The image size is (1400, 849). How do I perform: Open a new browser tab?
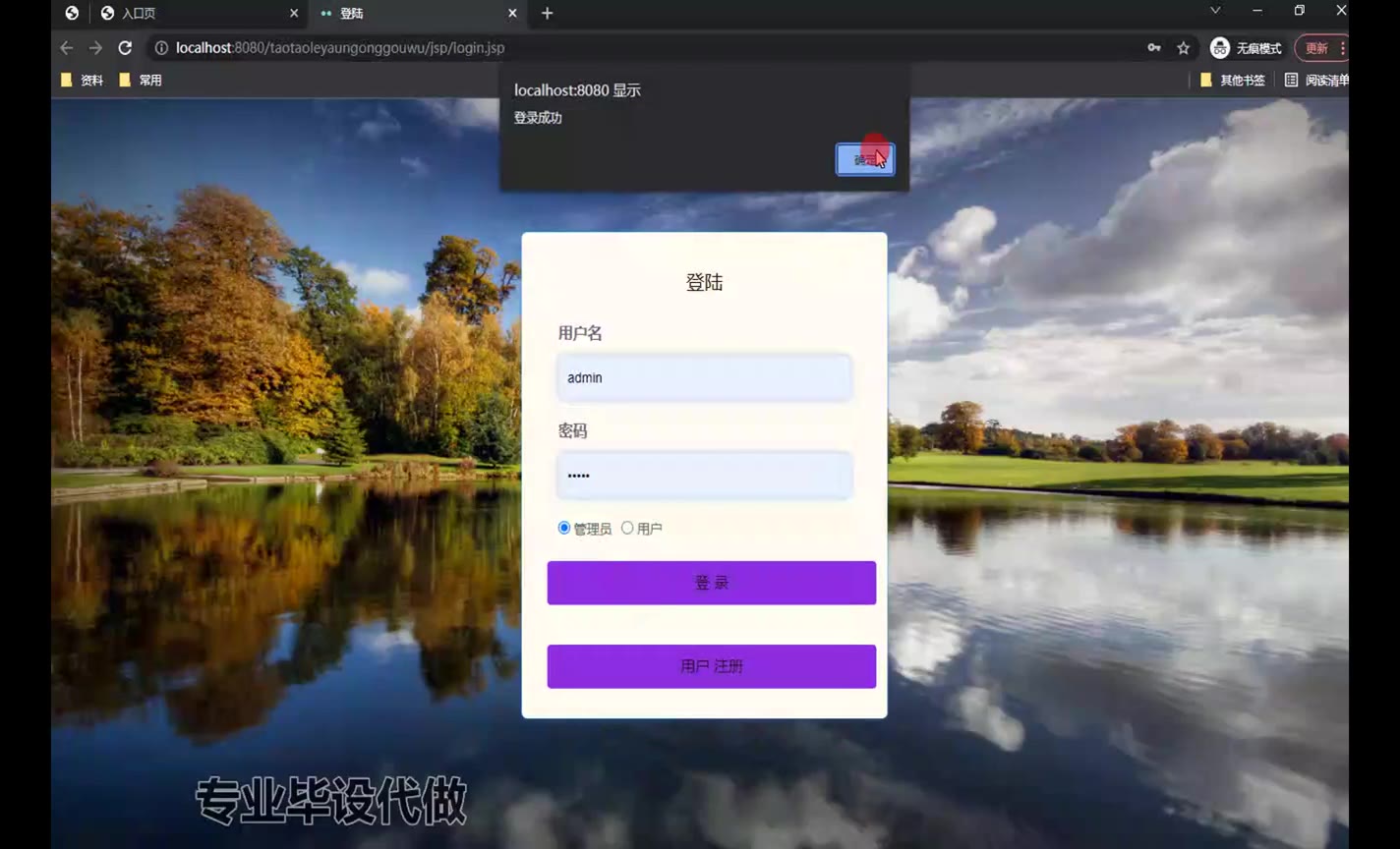pos(548,14)
